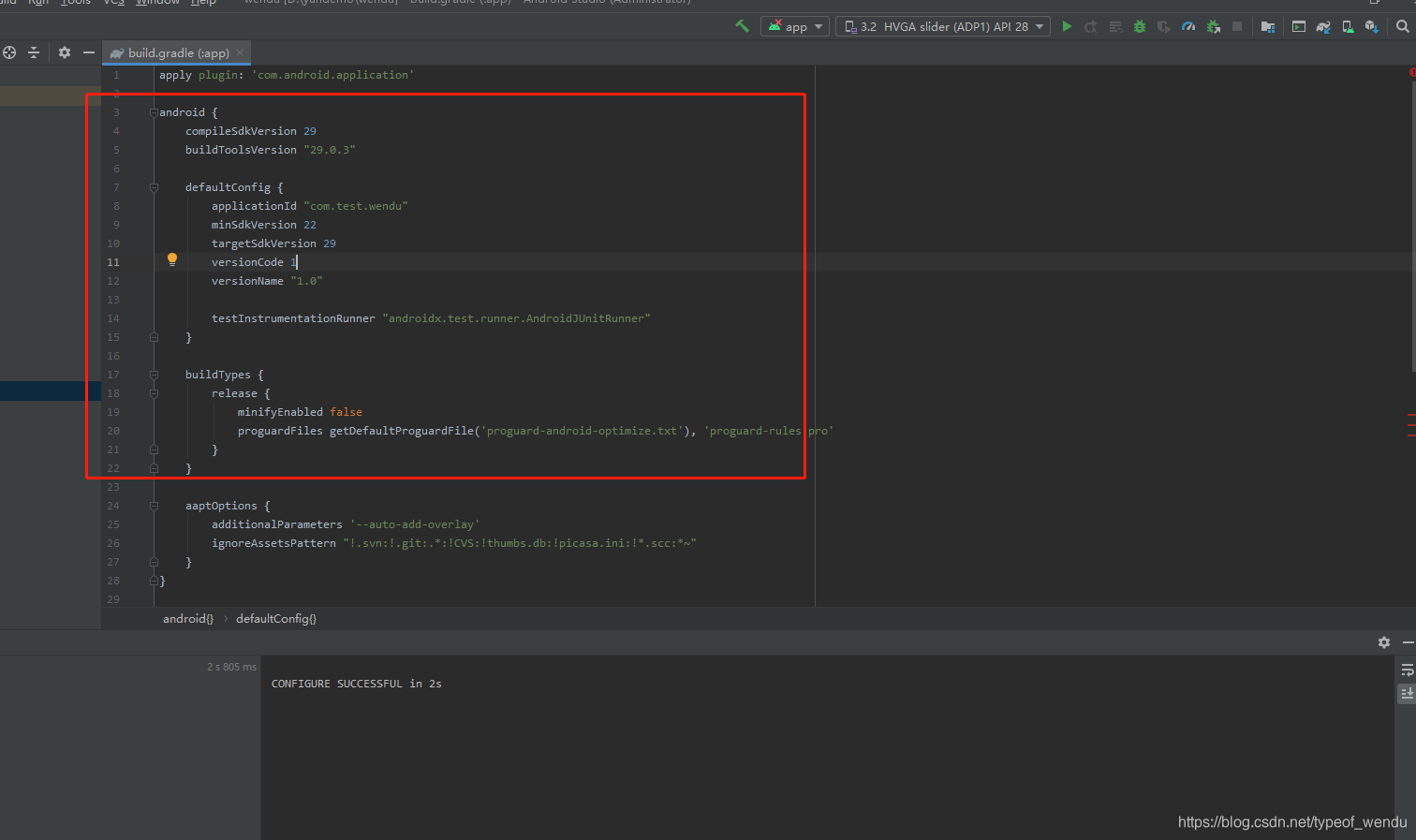The height and width of the screenshot is (840, 1416).
Task: Click Collapse All icon in project panel
Action: pos(34,52)
